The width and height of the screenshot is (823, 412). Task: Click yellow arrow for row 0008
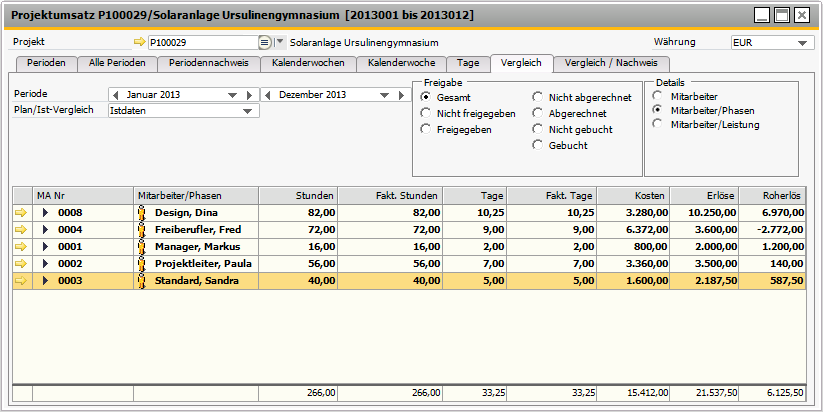21,213
